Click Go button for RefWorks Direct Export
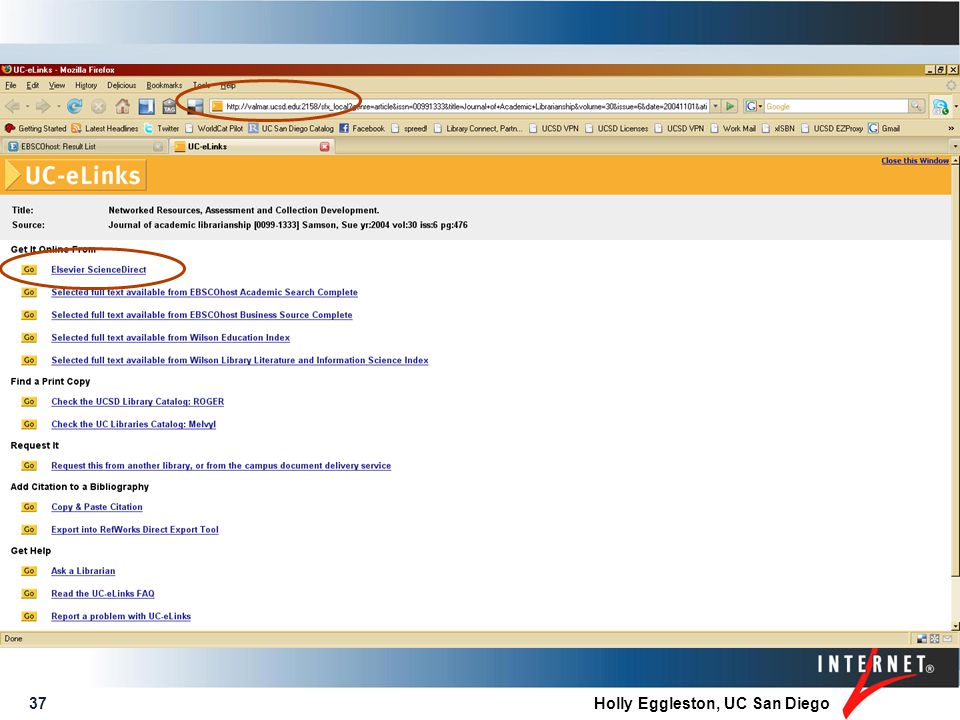Screen dimensions: 960x720 click(29, 530)
